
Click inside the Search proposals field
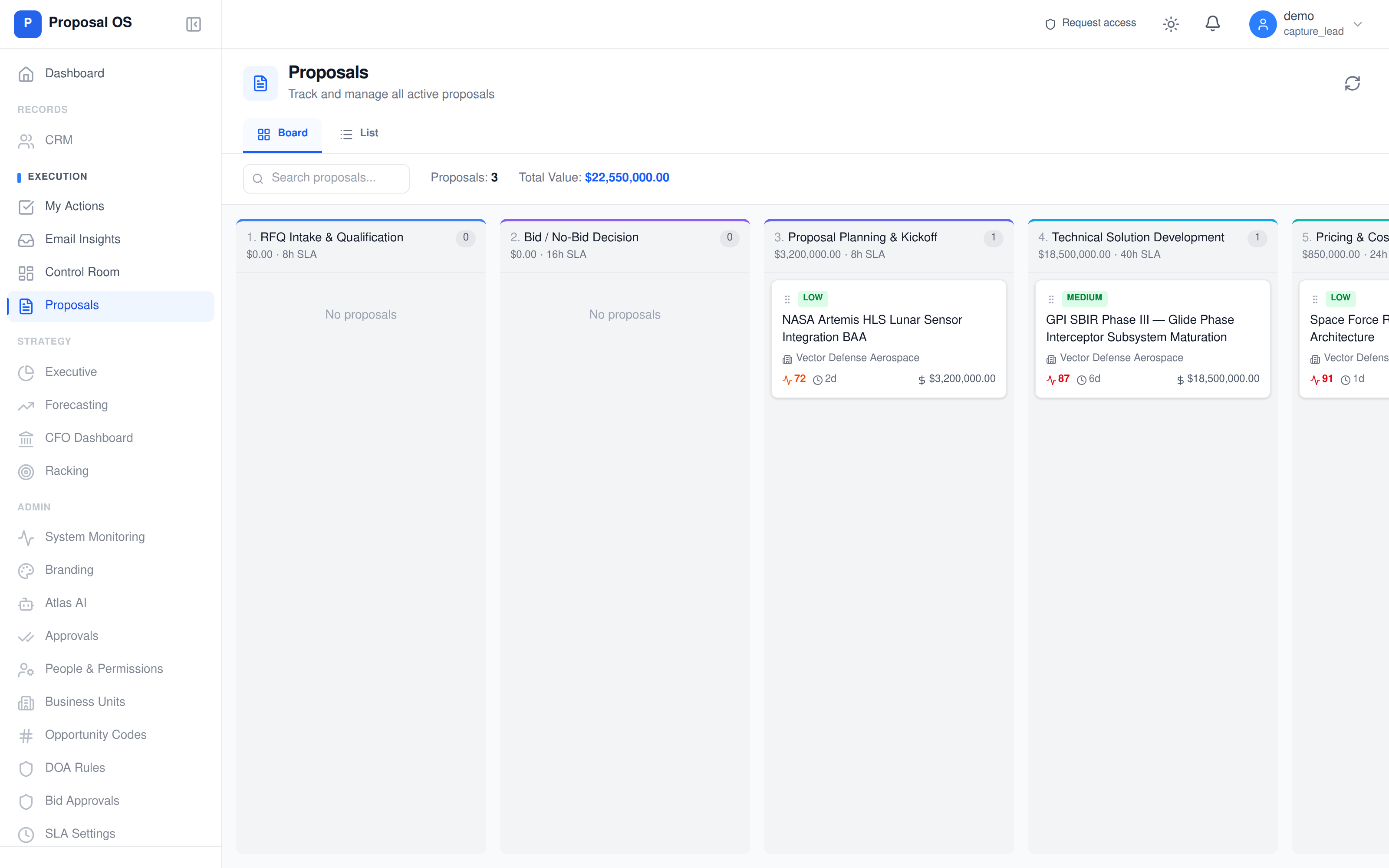tap(326, 178)
